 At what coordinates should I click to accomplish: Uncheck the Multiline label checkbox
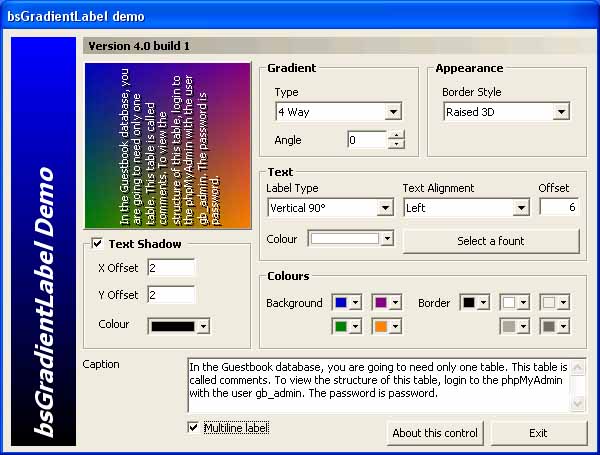[193, 428]
